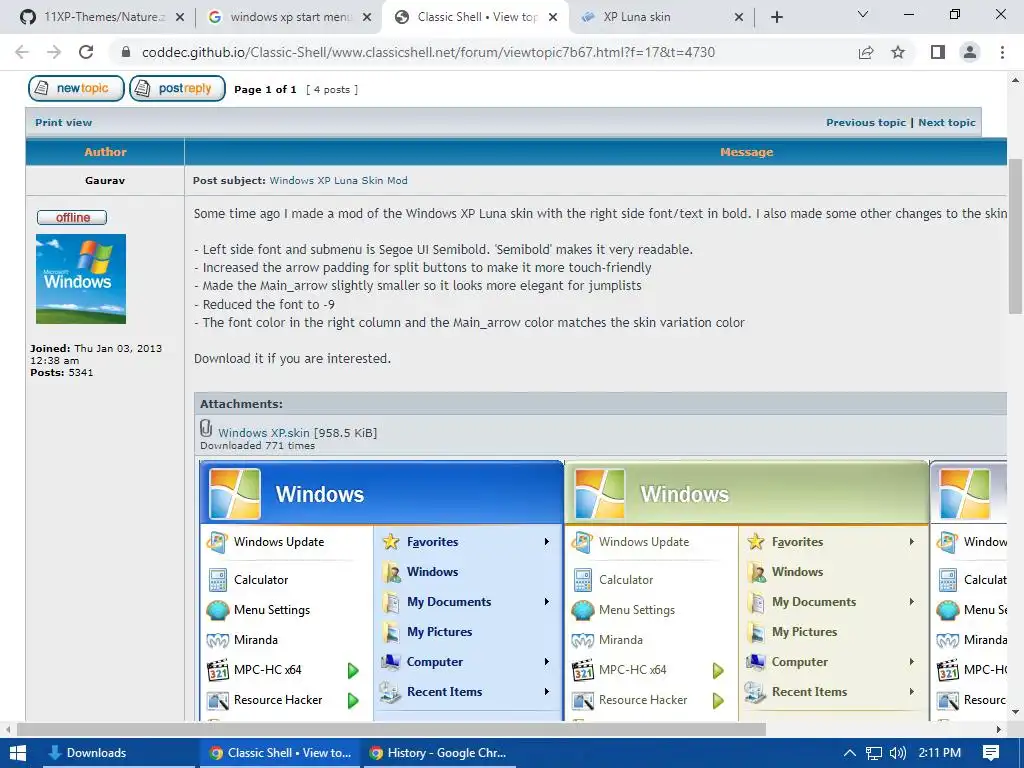This screenshot has width=1024, height=768.
Task: Close the windows xp start menu tab
Action: click(367, 17)
